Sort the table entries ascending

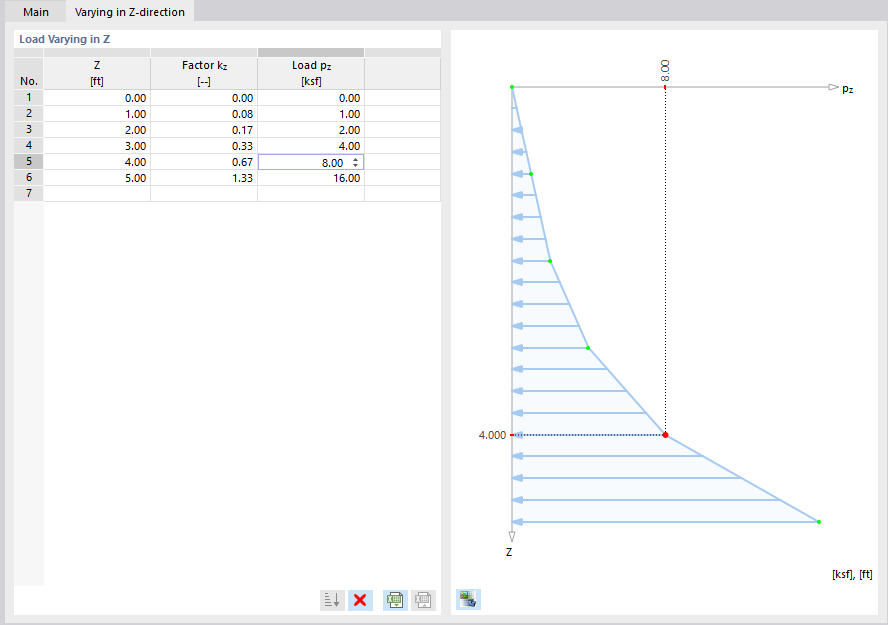pos(331,599)
